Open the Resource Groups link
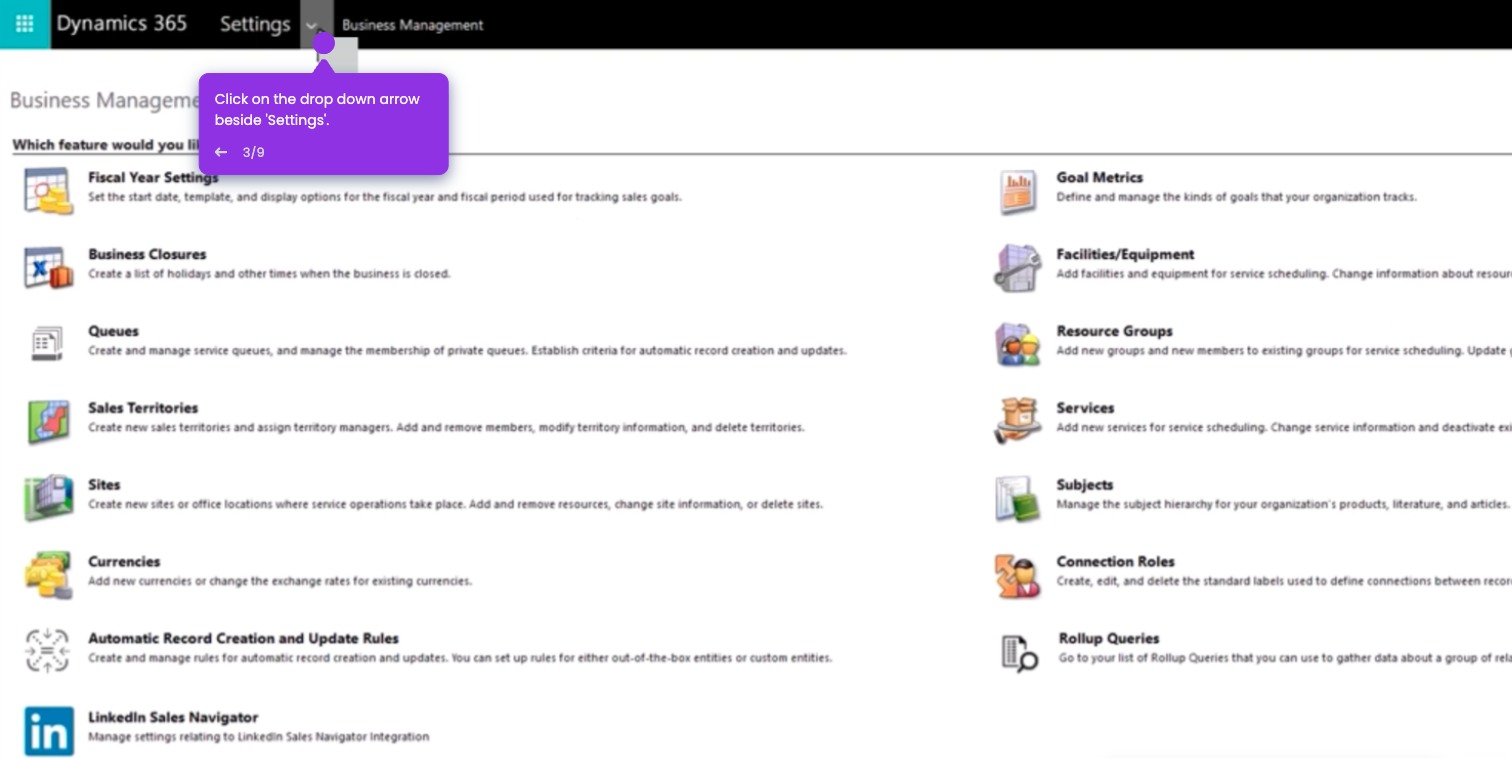1512x758 pixels. coord(1114,331)
